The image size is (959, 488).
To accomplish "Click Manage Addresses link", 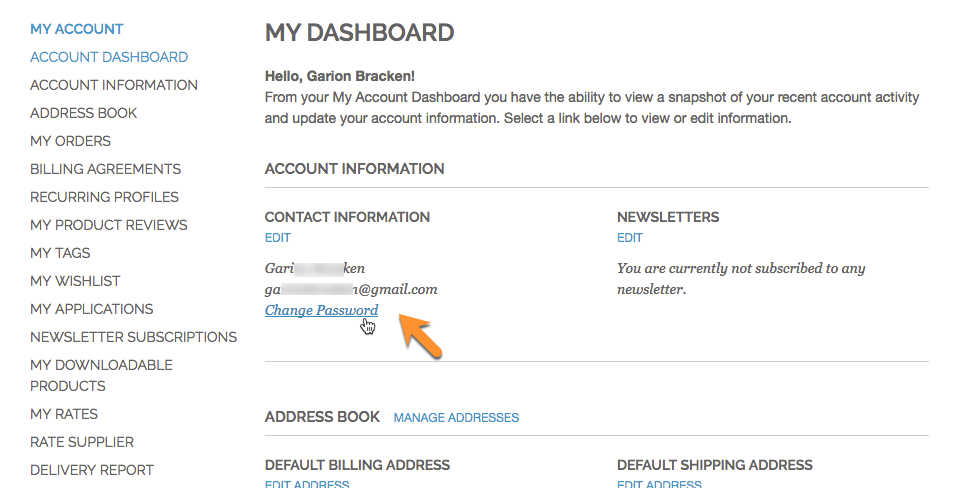I will tap(456, 417).
